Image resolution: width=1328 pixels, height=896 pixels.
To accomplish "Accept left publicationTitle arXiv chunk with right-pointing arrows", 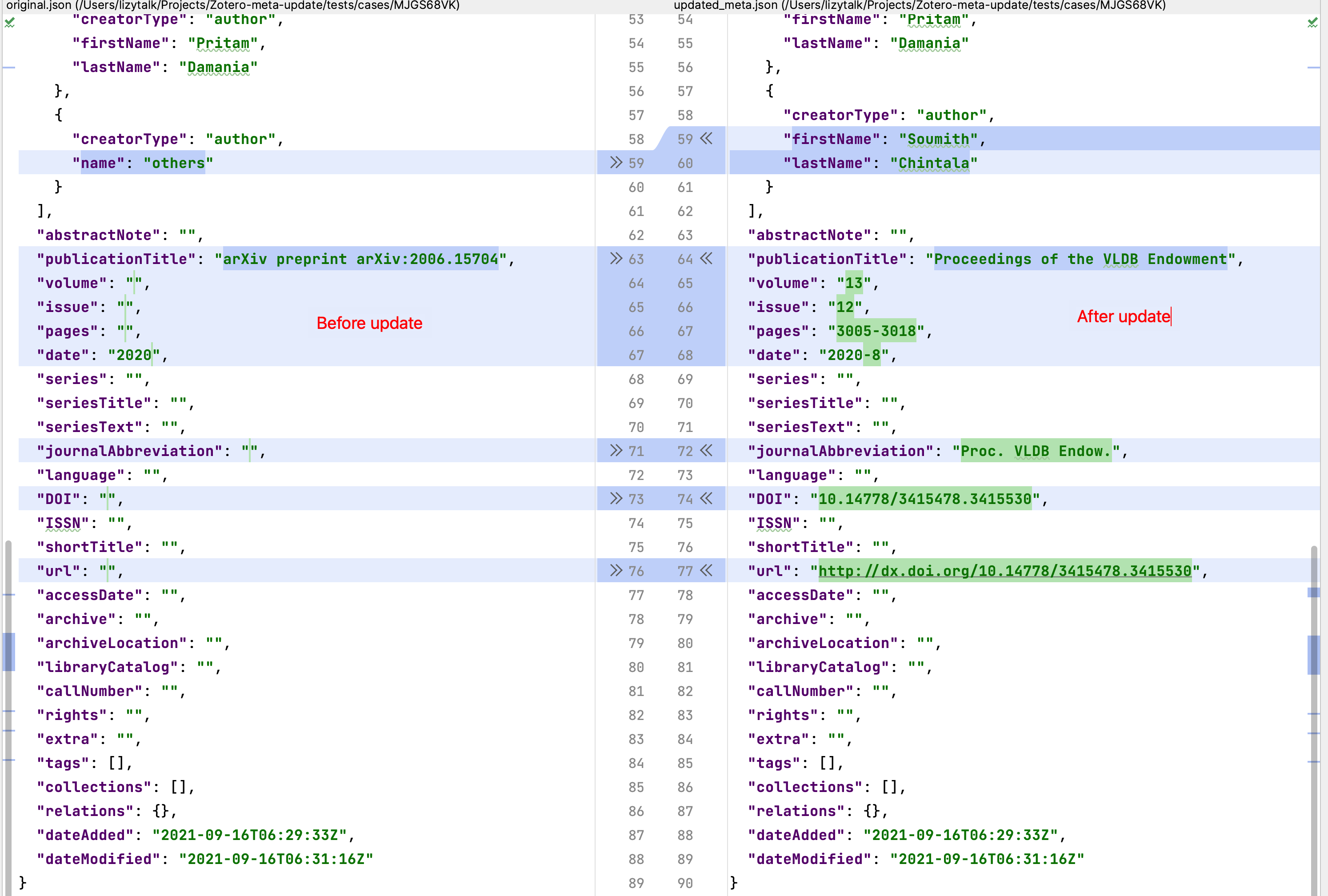I will point(616,259).
